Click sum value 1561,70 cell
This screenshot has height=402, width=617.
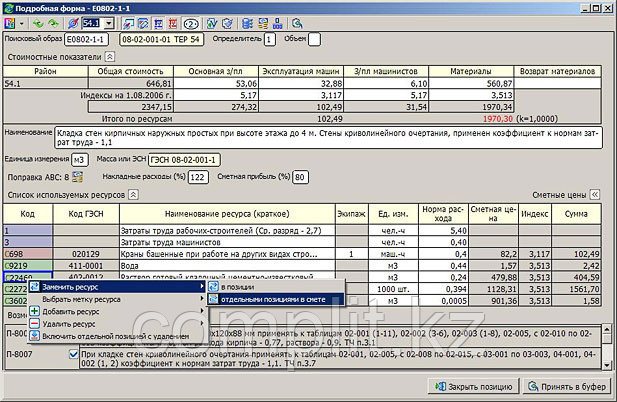[576, 290]
